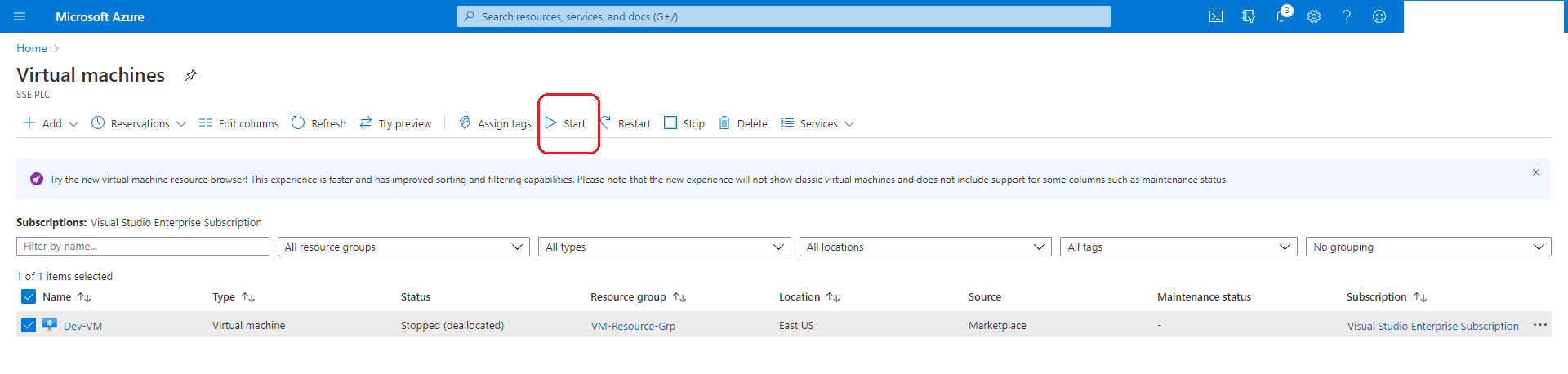Open the Services dropdown
The width and height of the screenshot is (1568, 374).
(817, 123)
